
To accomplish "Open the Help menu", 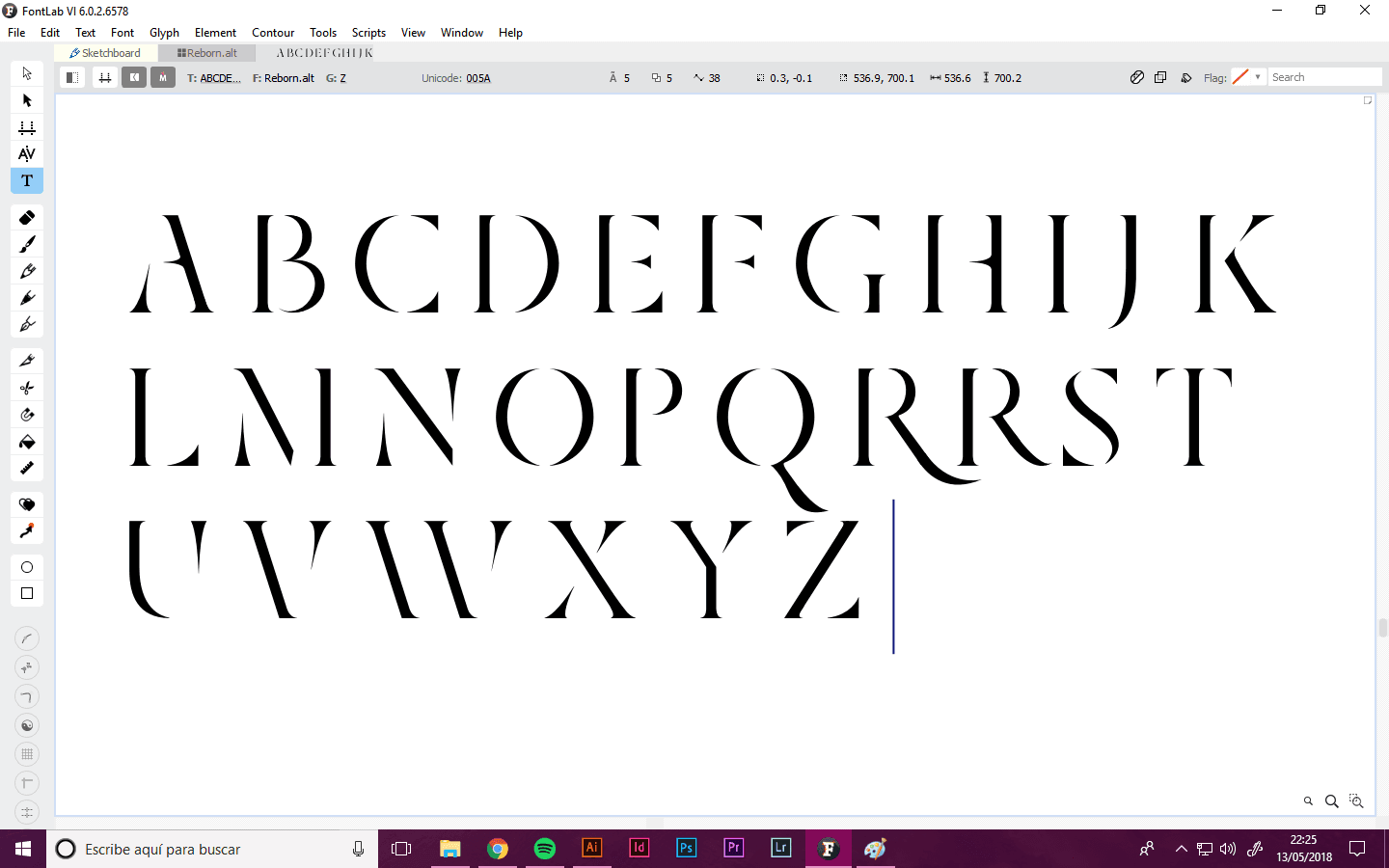I will click(x=510, y=32).
